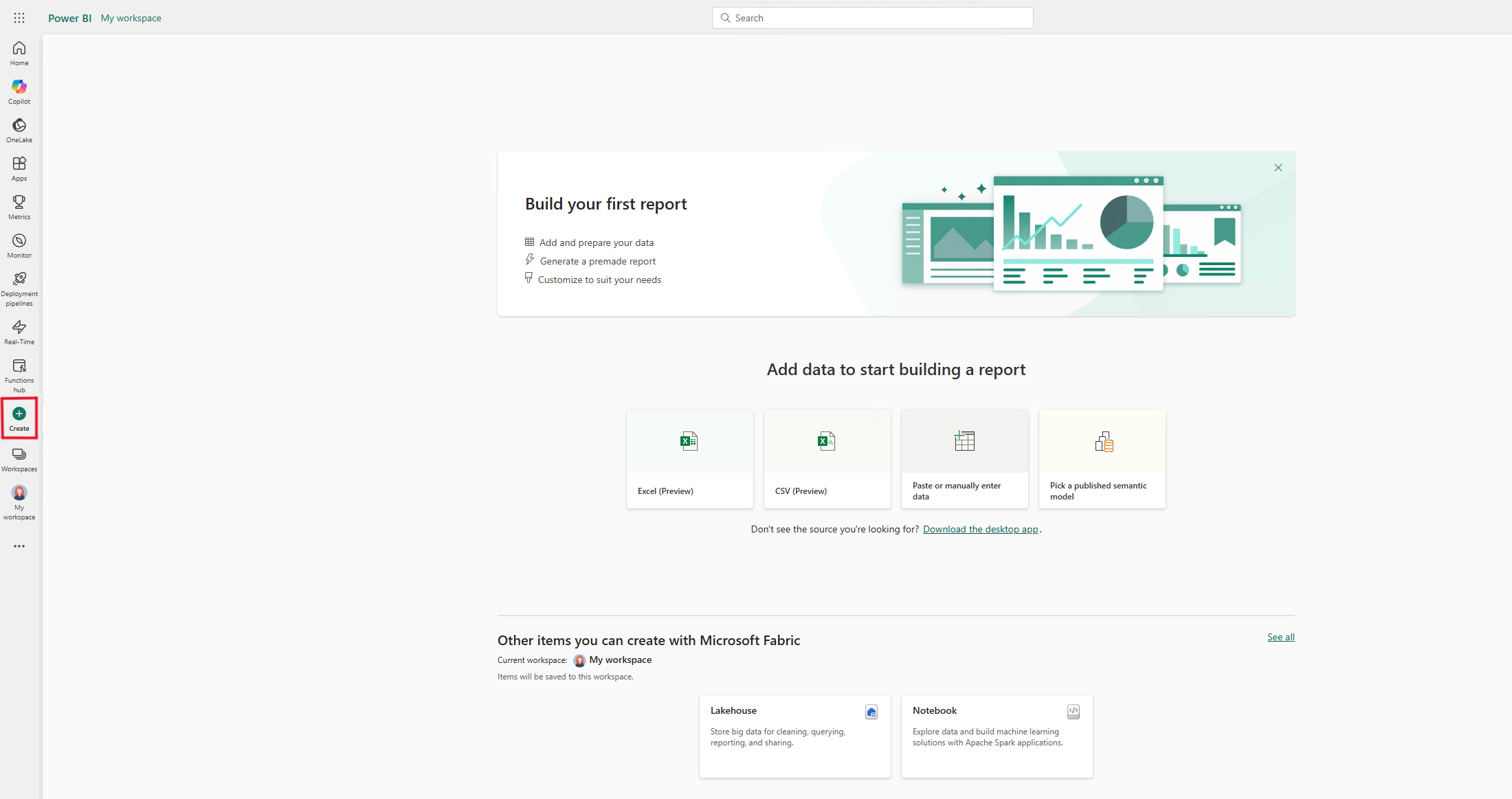The image size is (1512, 799).
Task: Open OneLake from sidebar
Action: [19, 130]
